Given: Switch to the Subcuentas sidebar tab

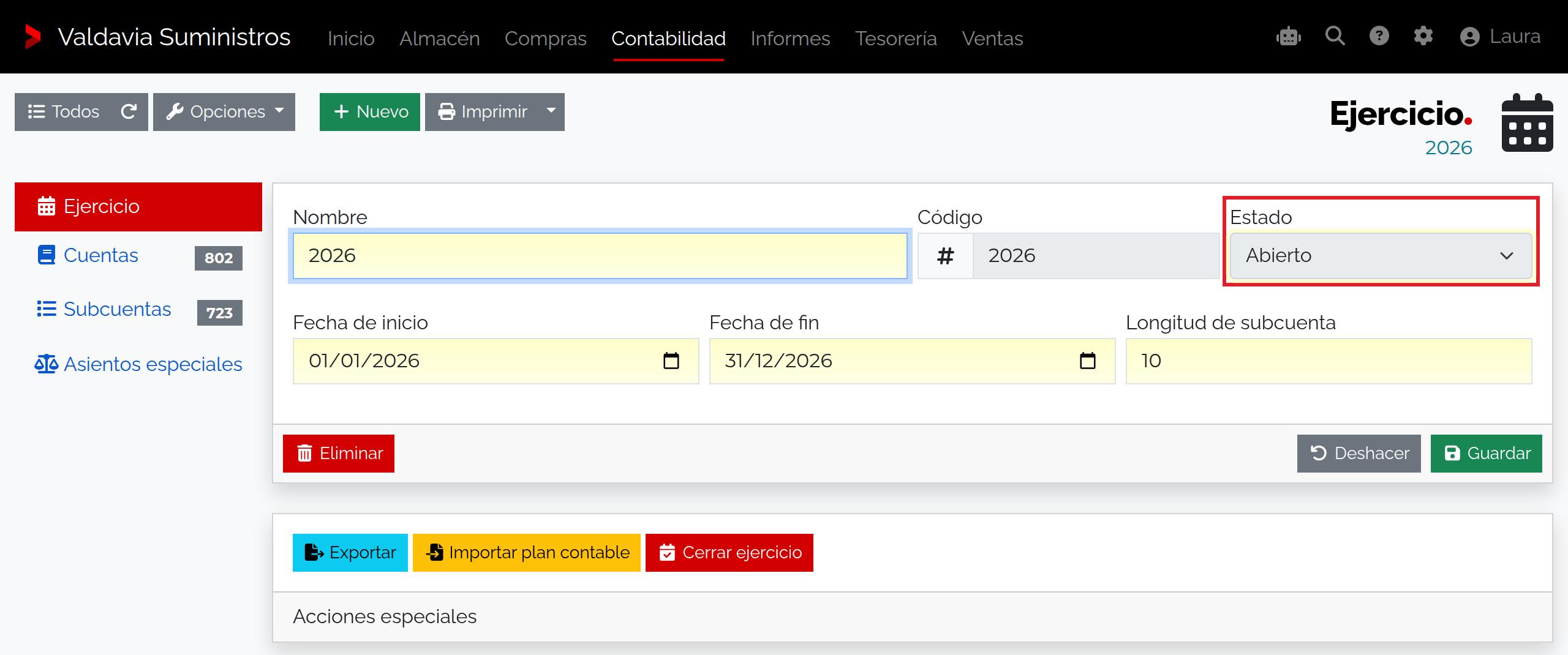Looking at the screenshot, I should [138, 310].
